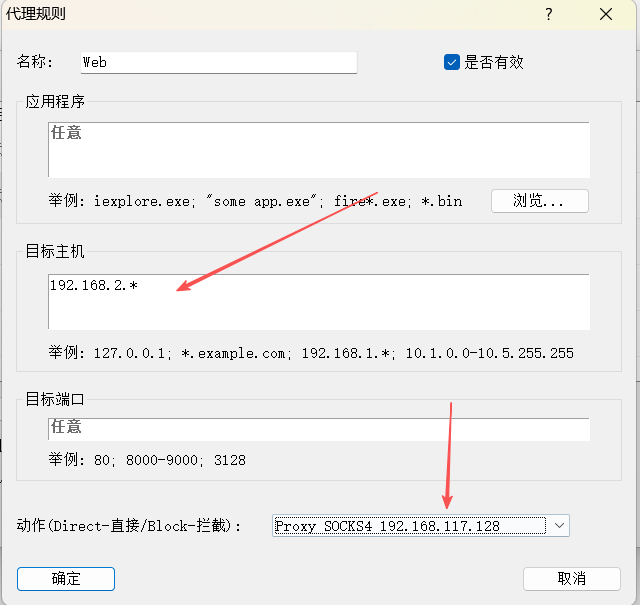Screen dimensions: 640x605
Task: Click the 浏览... button
Action: point(540,201)
